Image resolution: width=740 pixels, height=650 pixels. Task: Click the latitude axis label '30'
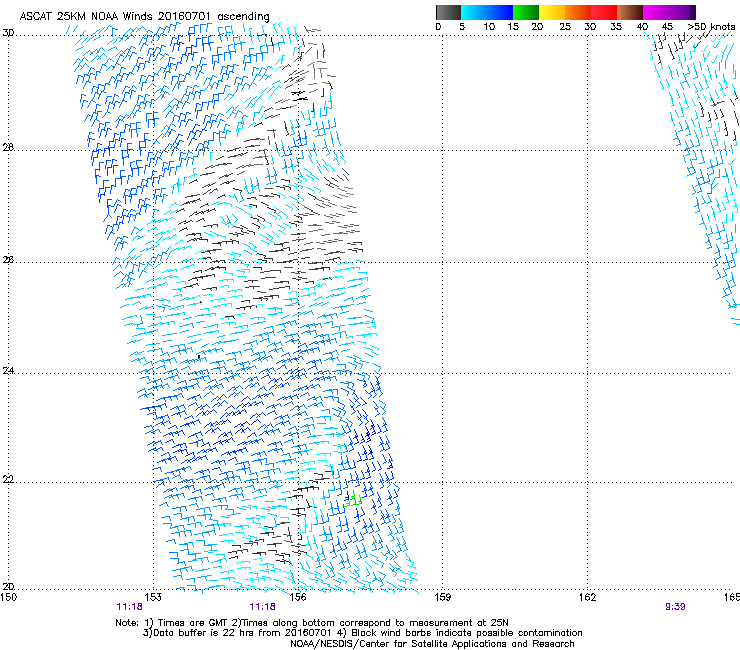pyautogui.click(x=8, y=33)
